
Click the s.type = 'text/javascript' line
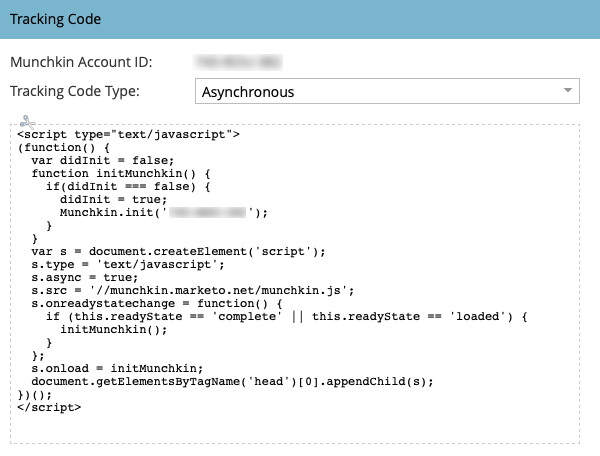(128, 264)
